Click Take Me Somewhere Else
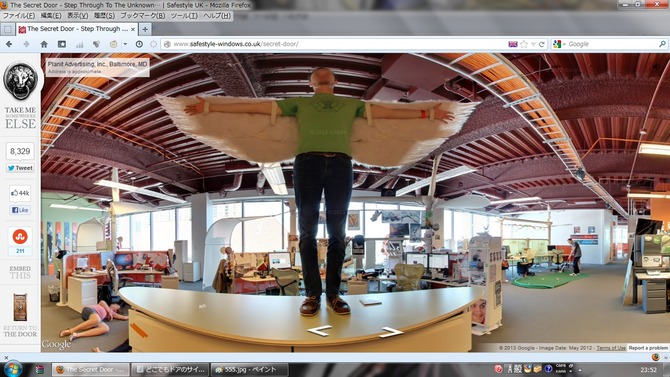The width and height of the screenshot is (670, 377). tap(21, 118)
